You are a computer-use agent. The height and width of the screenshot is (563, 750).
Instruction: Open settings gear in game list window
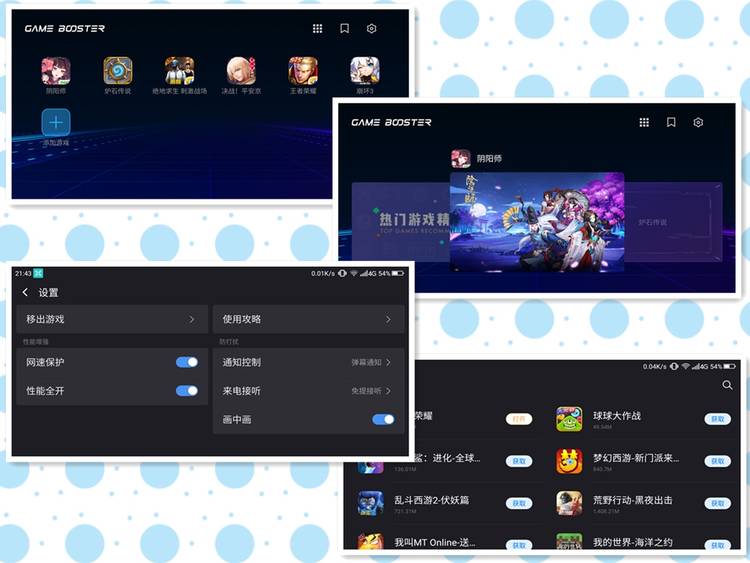[x=371, y=29]
